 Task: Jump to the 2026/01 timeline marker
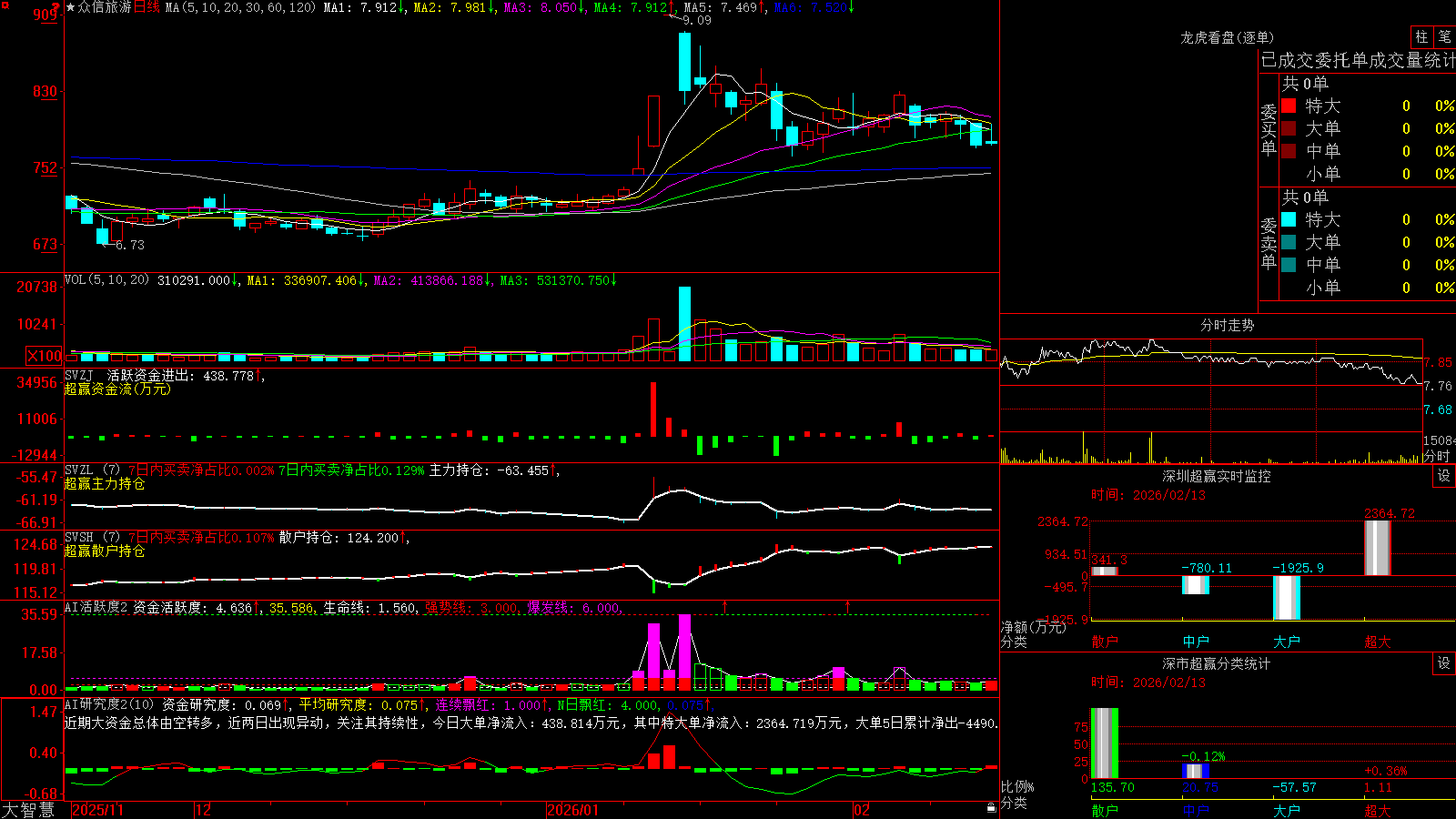click(x=572, y=809)
